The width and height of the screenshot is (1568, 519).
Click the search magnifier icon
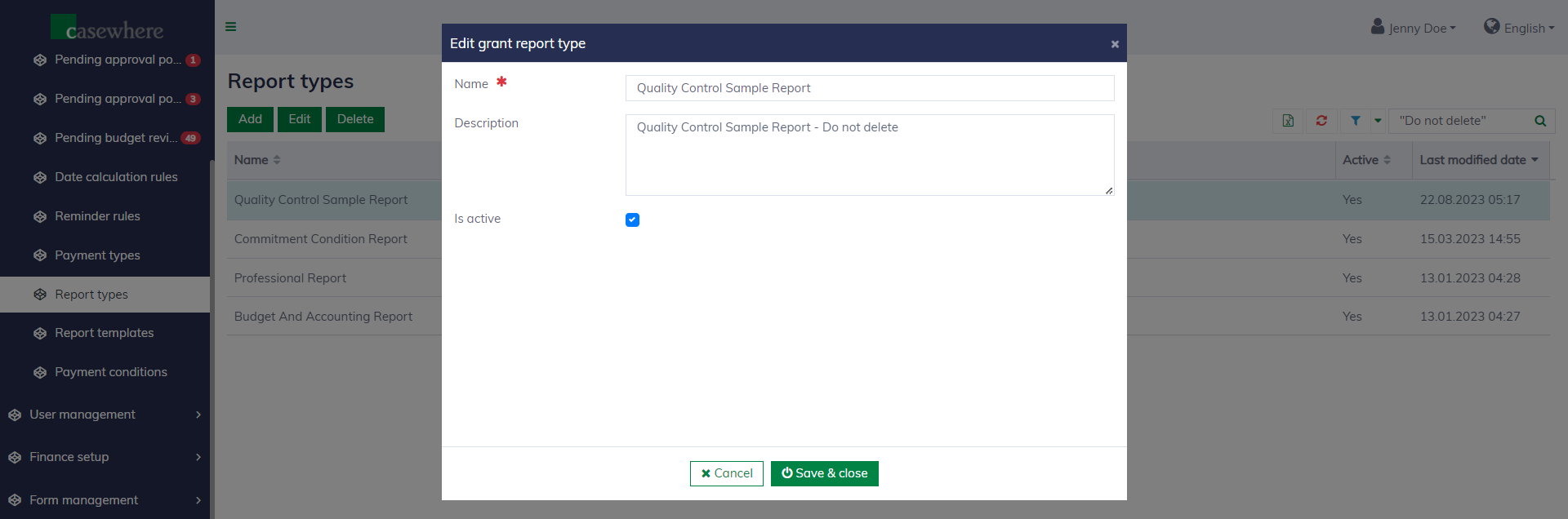[x=1539, y=121]
